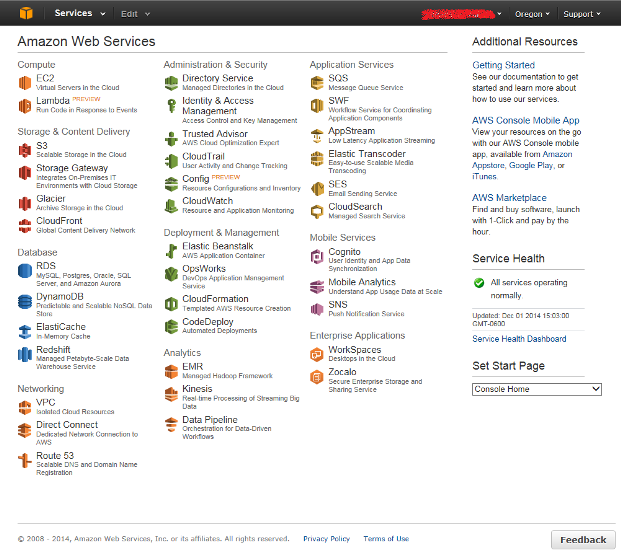Click the Storage Gateway icon
The image size is (621, 551).
[25, 173]
